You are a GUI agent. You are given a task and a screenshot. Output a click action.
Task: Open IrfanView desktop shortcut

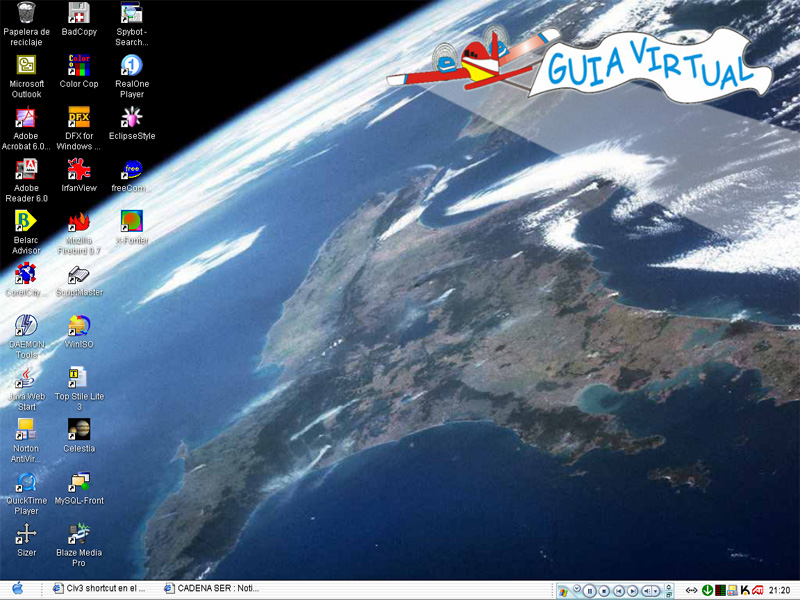(x=79, y=169)
